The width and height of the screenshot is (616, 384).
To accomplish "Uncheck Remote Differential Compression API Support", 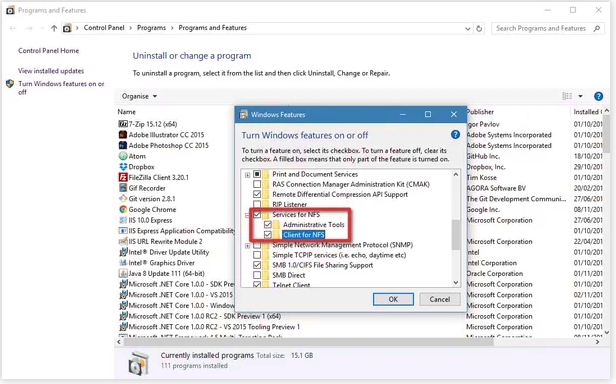I will coord(257,194).
